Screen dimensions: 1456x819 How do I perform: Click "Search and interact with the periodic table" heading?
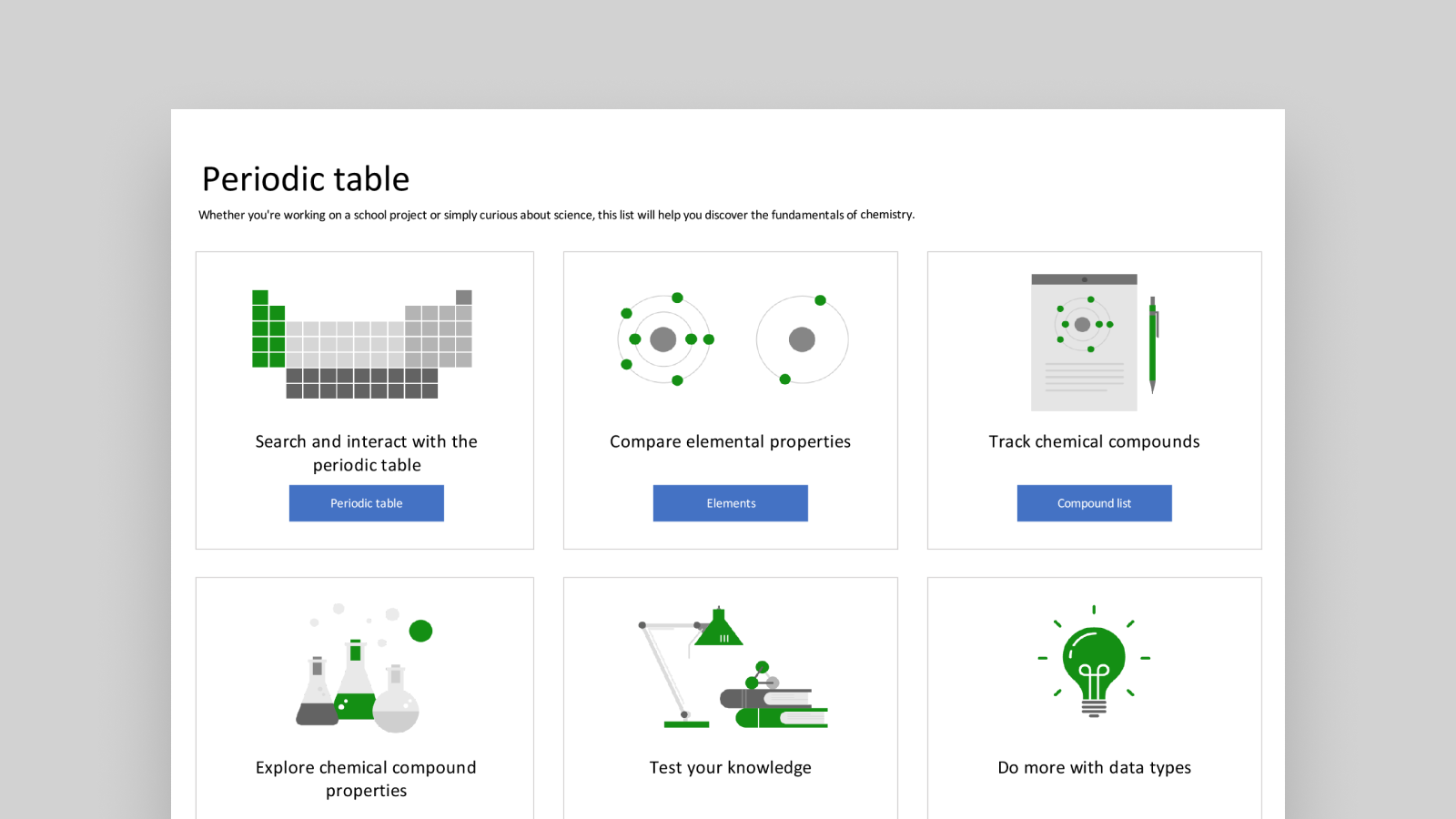(x=366, y=453)
